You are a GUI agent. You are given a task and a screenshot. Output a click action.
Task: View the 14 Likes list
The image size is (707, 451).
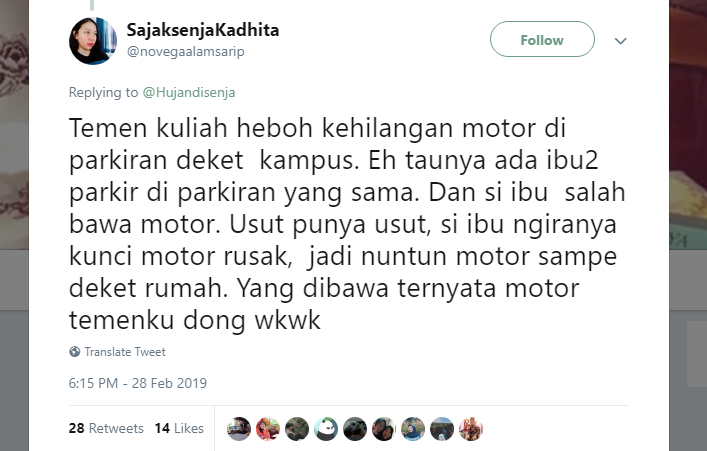coord(179,428)
